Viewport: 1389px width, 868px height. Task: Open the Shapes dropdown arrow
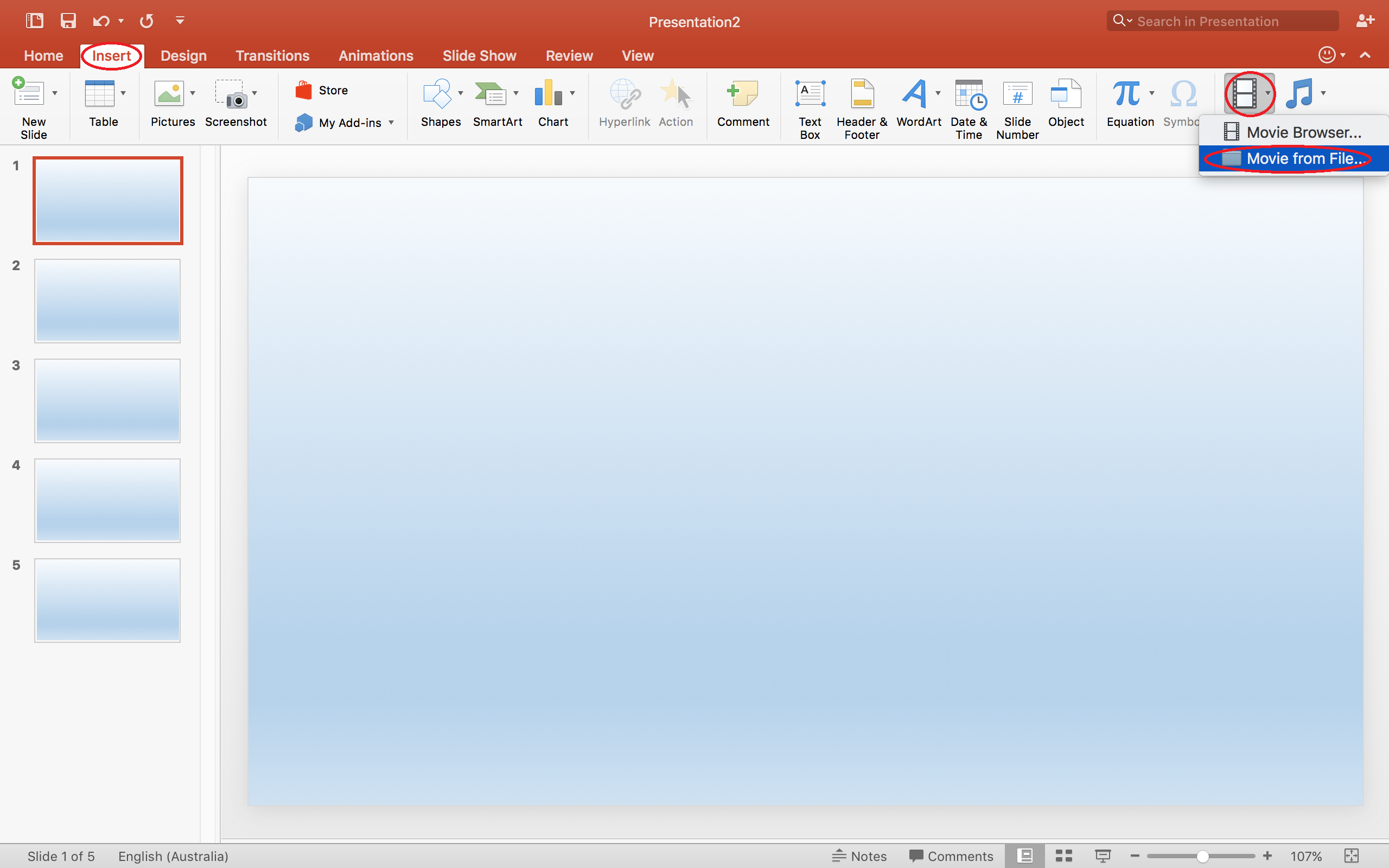(460, 93)
